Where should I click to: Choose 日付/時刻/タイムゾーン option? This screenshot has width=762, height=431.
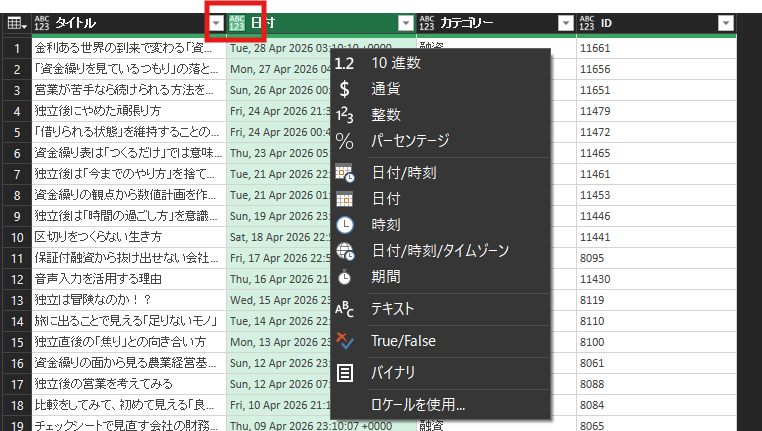tap(438, 250)
